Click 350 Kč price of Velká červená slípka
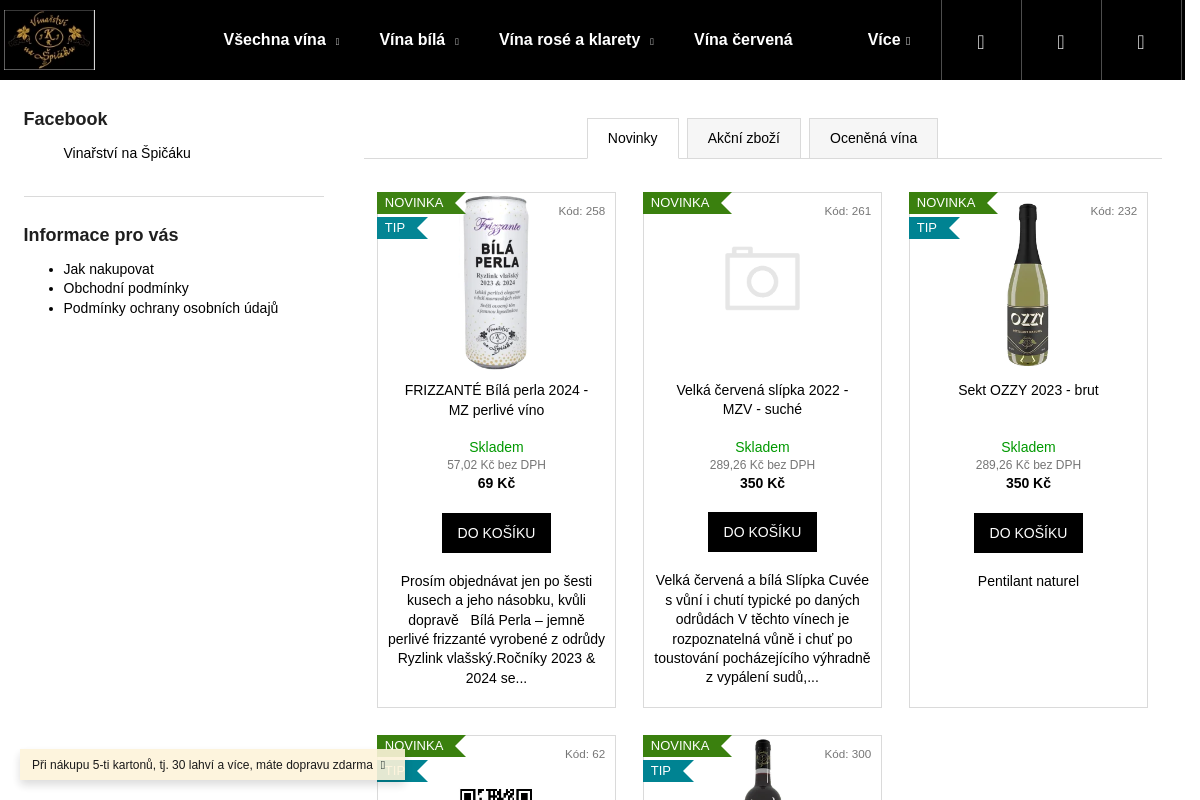Viewport: 1200px width, 800px height. [762, 483]
